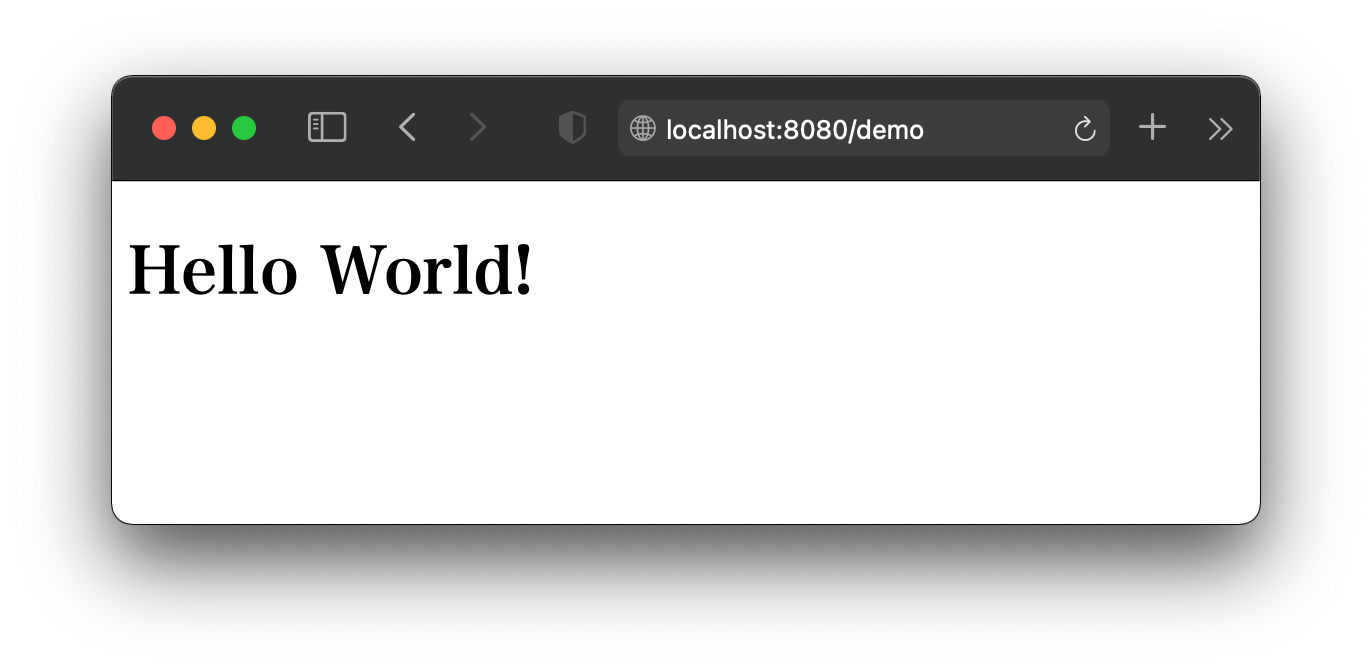
Task: Open a new tab with plus icon
Action: 1153,127
